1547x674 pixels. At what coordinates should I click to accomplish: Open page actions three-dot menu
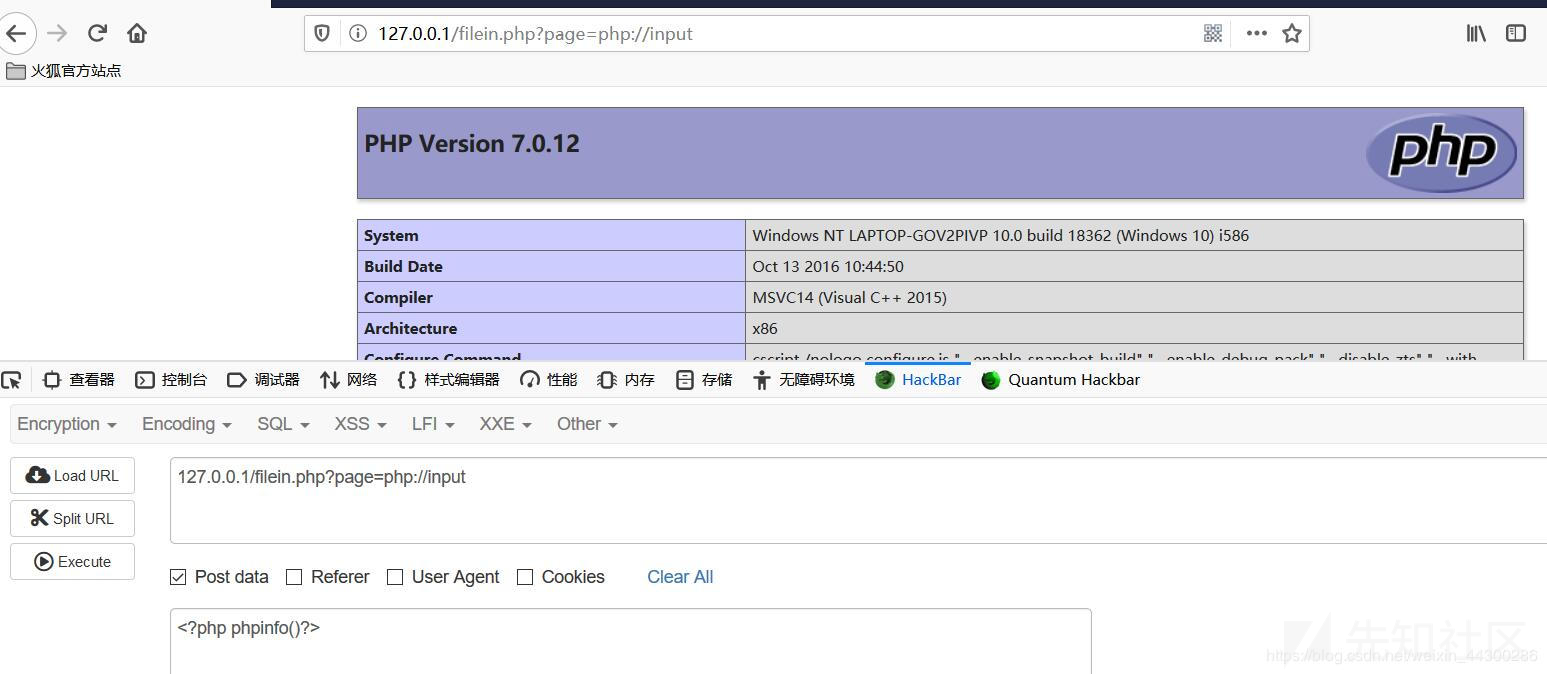pyautogui.click(x=1257, y=33)
